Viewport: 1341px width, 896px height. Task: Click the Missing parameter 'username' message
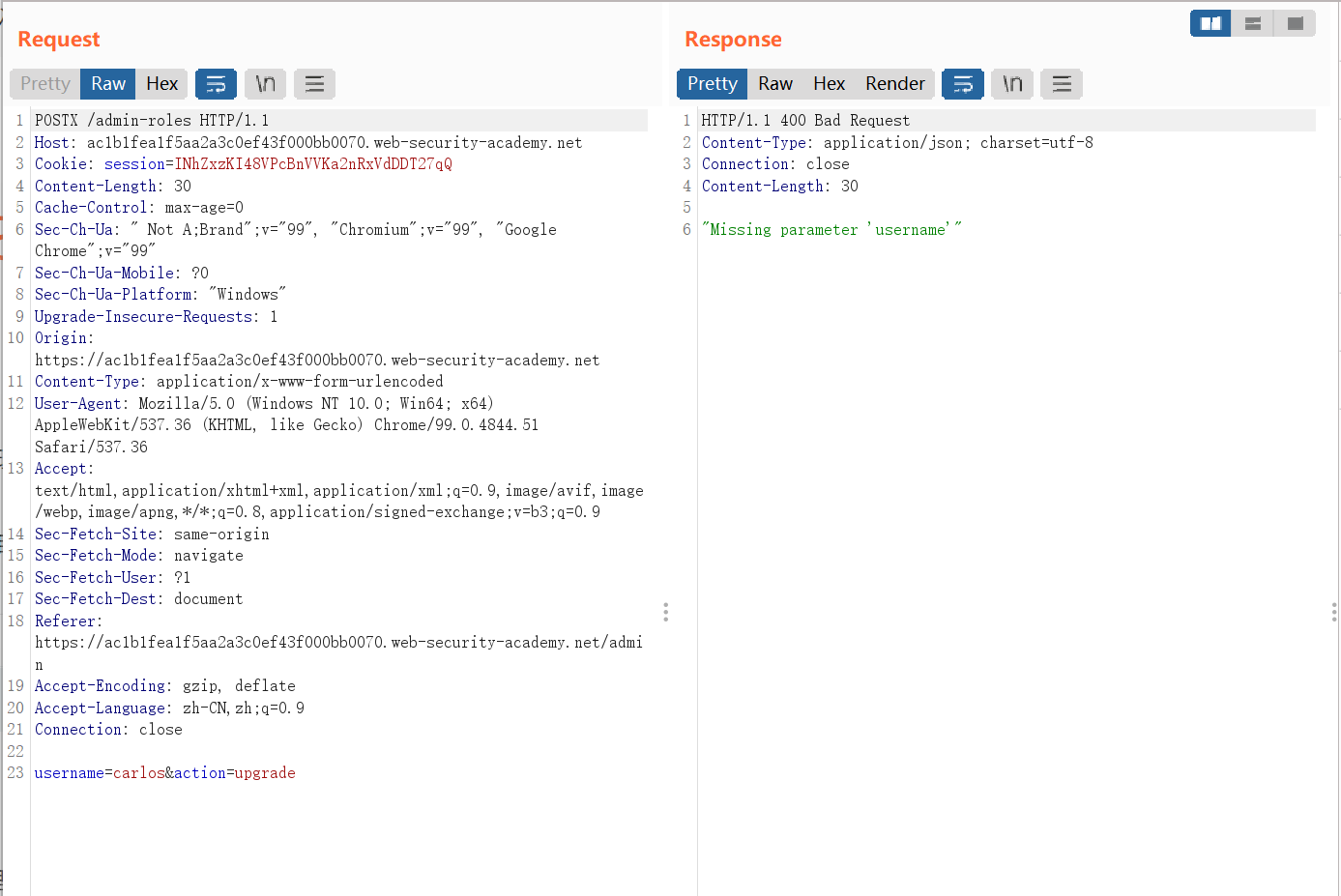(831, 229)
